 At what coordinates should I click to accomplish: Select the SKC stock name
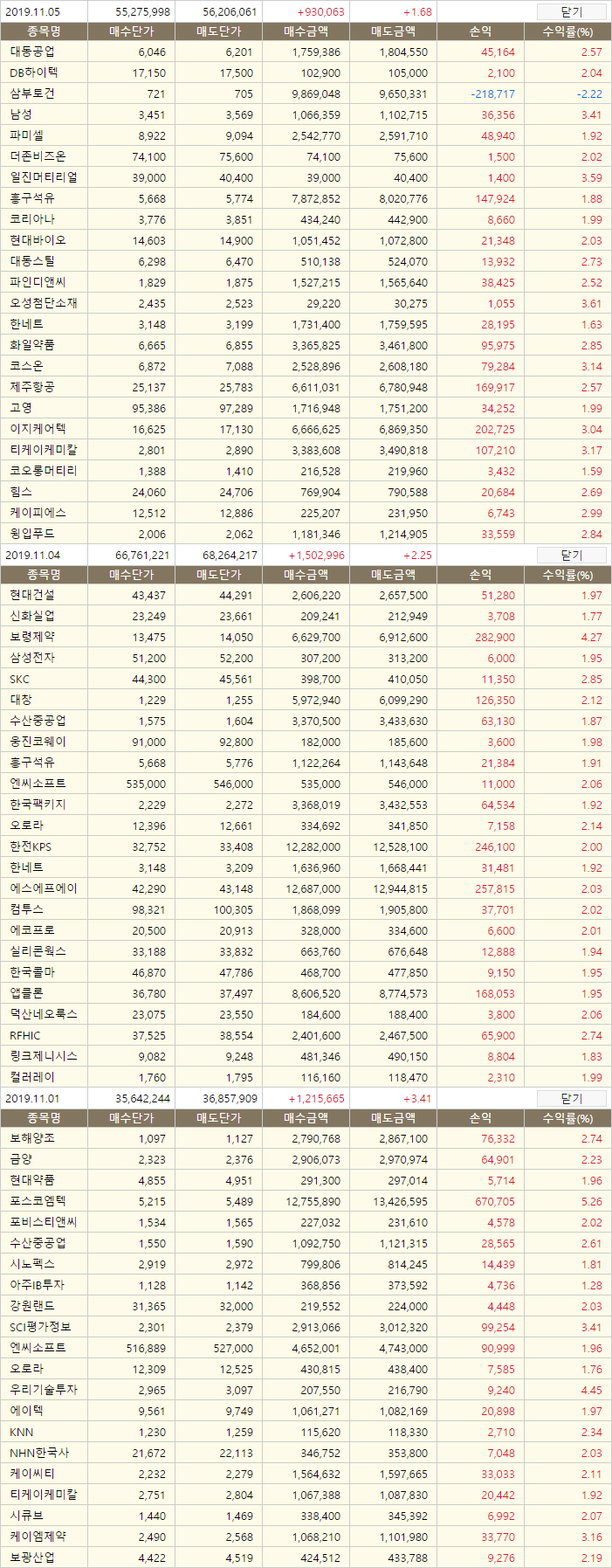pos(20,680)
